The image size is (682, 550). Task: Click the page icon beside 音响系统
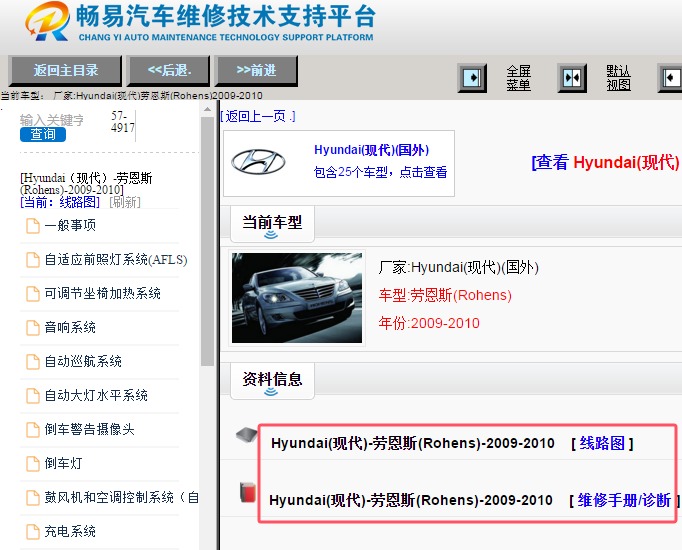33,328
